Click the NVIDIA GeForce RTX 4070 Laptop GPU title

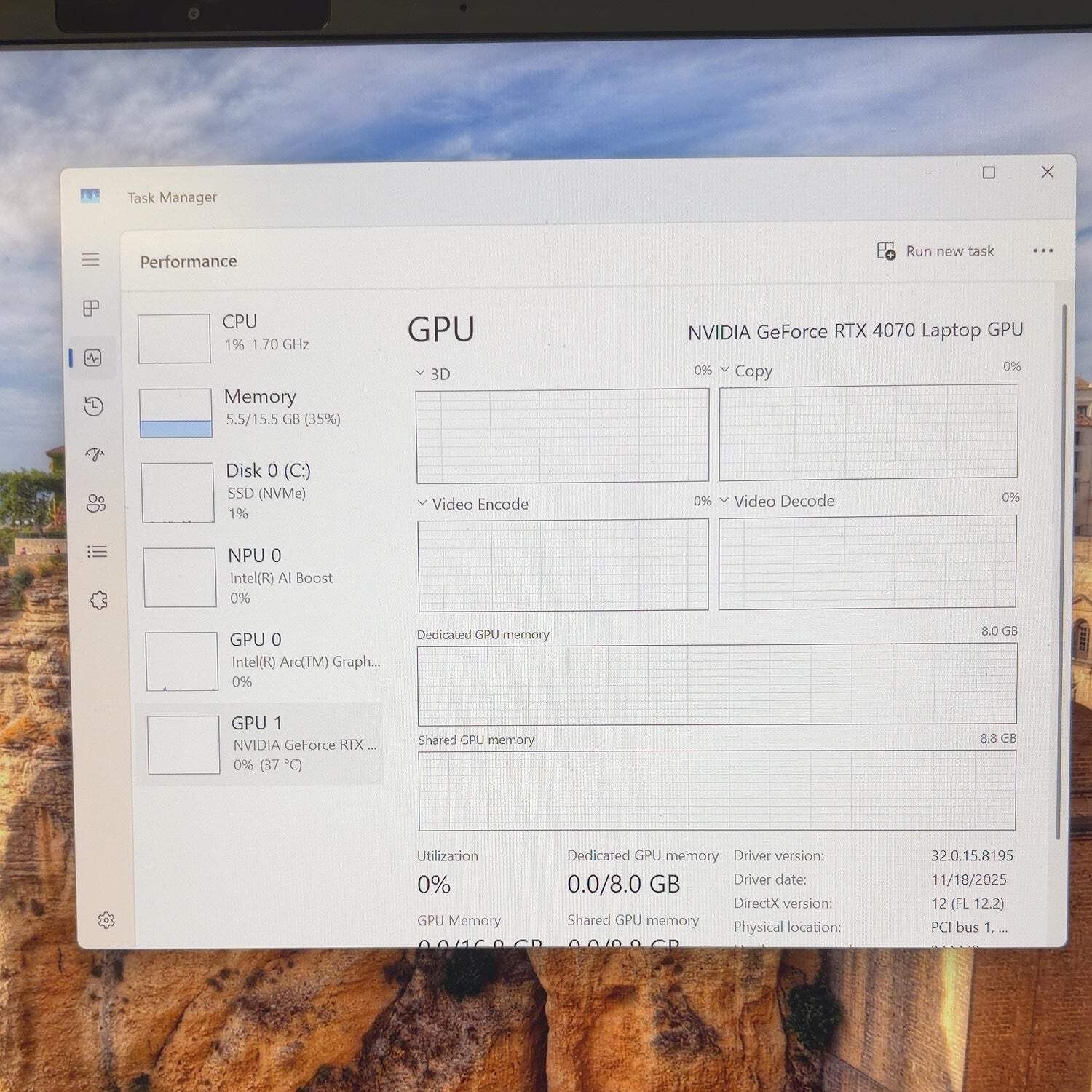coord(855,331)
